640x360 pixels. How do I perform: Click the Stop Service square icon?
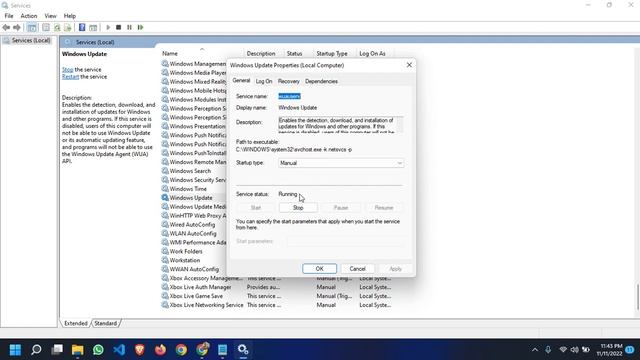[118, 27]
